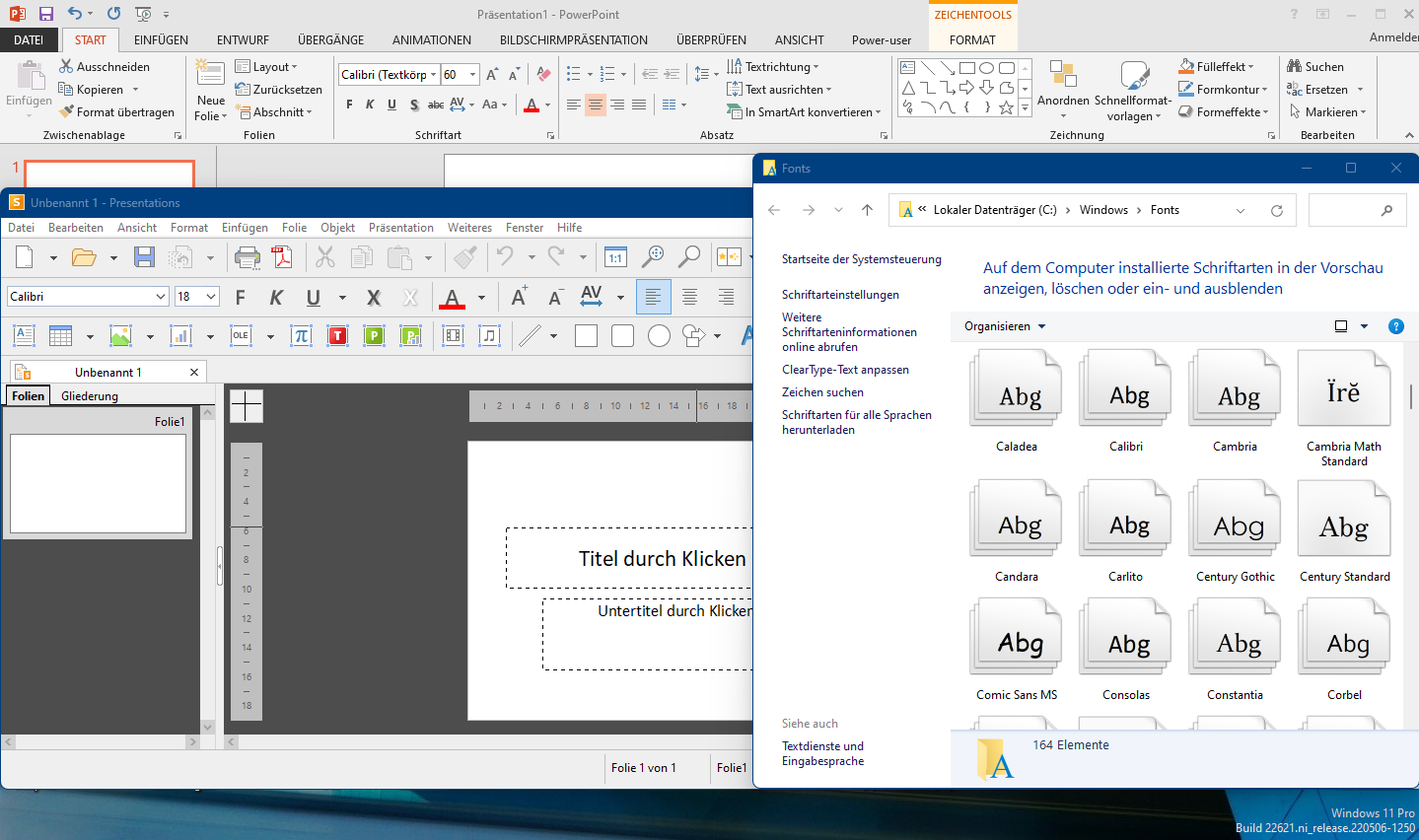The width and height of the screenshot is (1419, 840).
Task: Open the blue help icon in Fonts window
Action: (1395, 326)
